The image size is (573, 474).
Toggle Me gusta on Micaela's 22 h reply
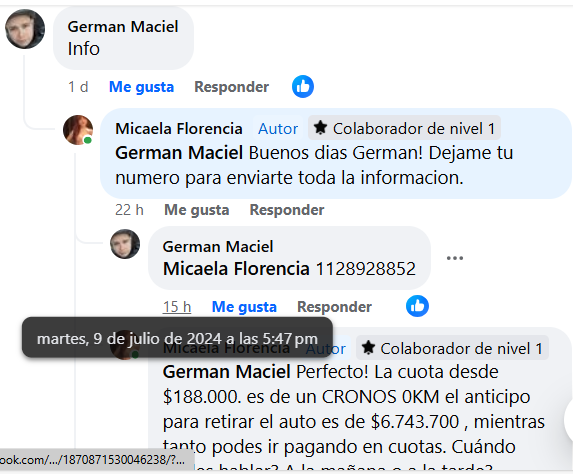tap(197, 210)
